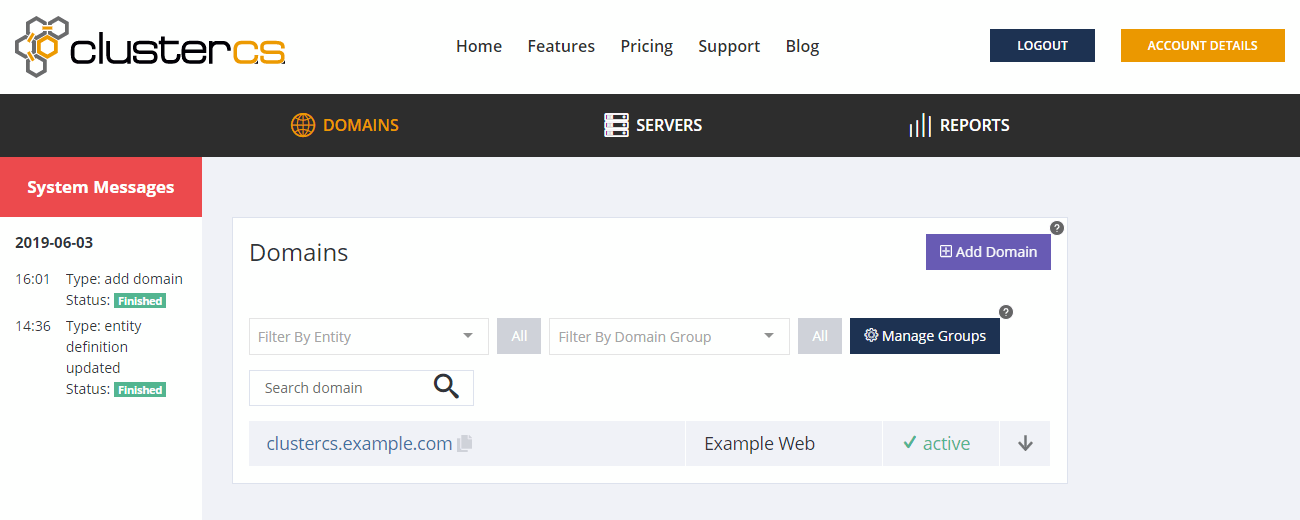The height and width of the screenshot is (520, 1300).
Task: Click help icon above Manage Groups button
Action: (1006, 312)
